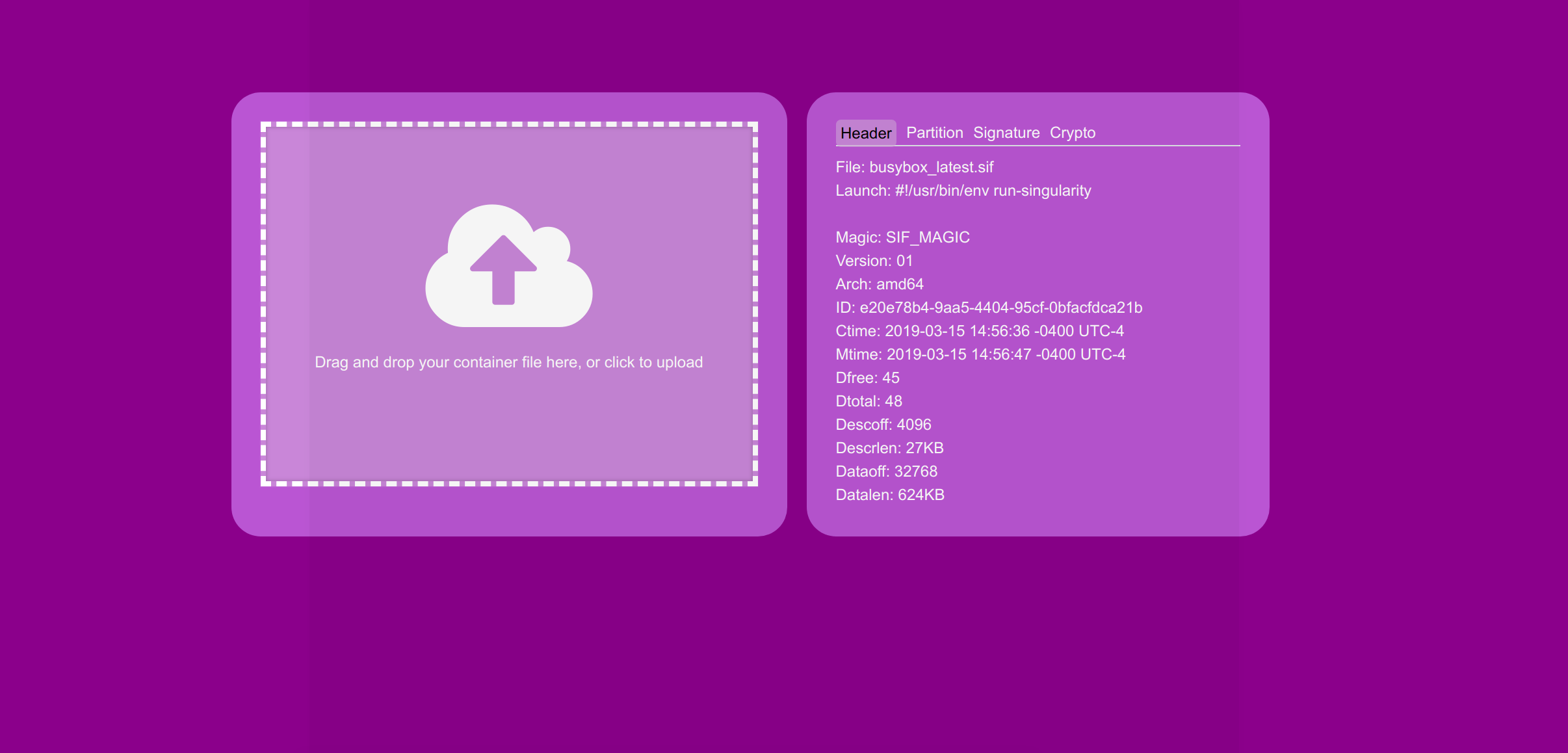The width and height of the screenshot is (1568, 753).
Task: Open the Crypto tab
Action: (x=1072, y=133)
